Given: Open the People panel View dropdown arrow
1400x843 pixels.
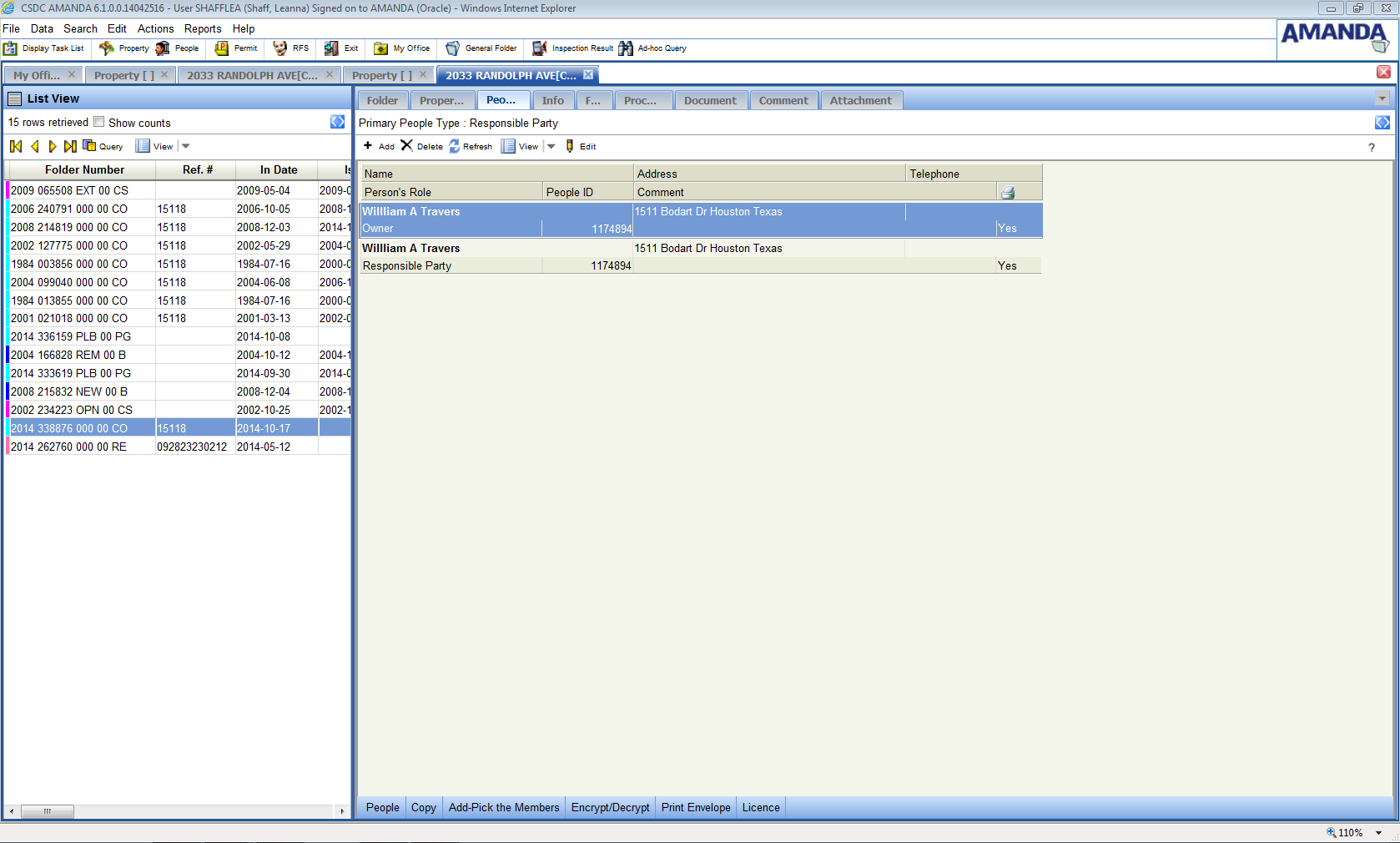Looking at the screenshot, I should 551,146.
